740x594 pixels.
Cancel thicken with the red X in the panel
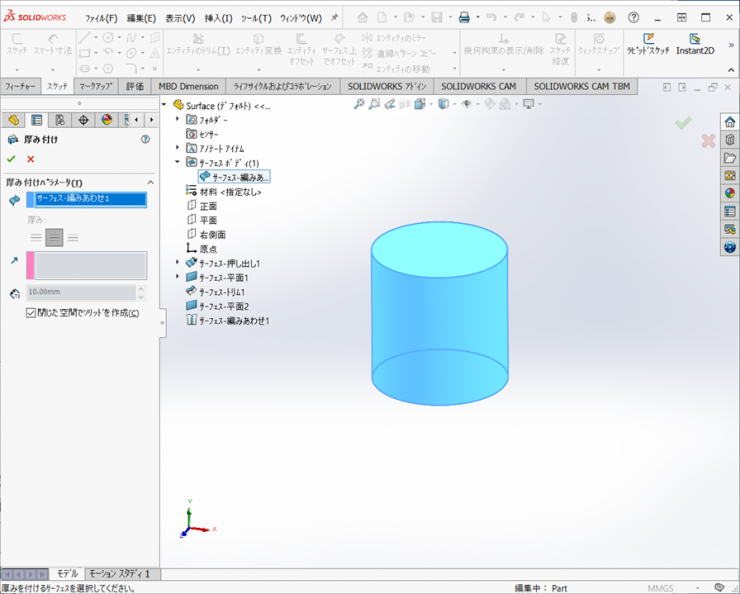[x=31, y=159]
